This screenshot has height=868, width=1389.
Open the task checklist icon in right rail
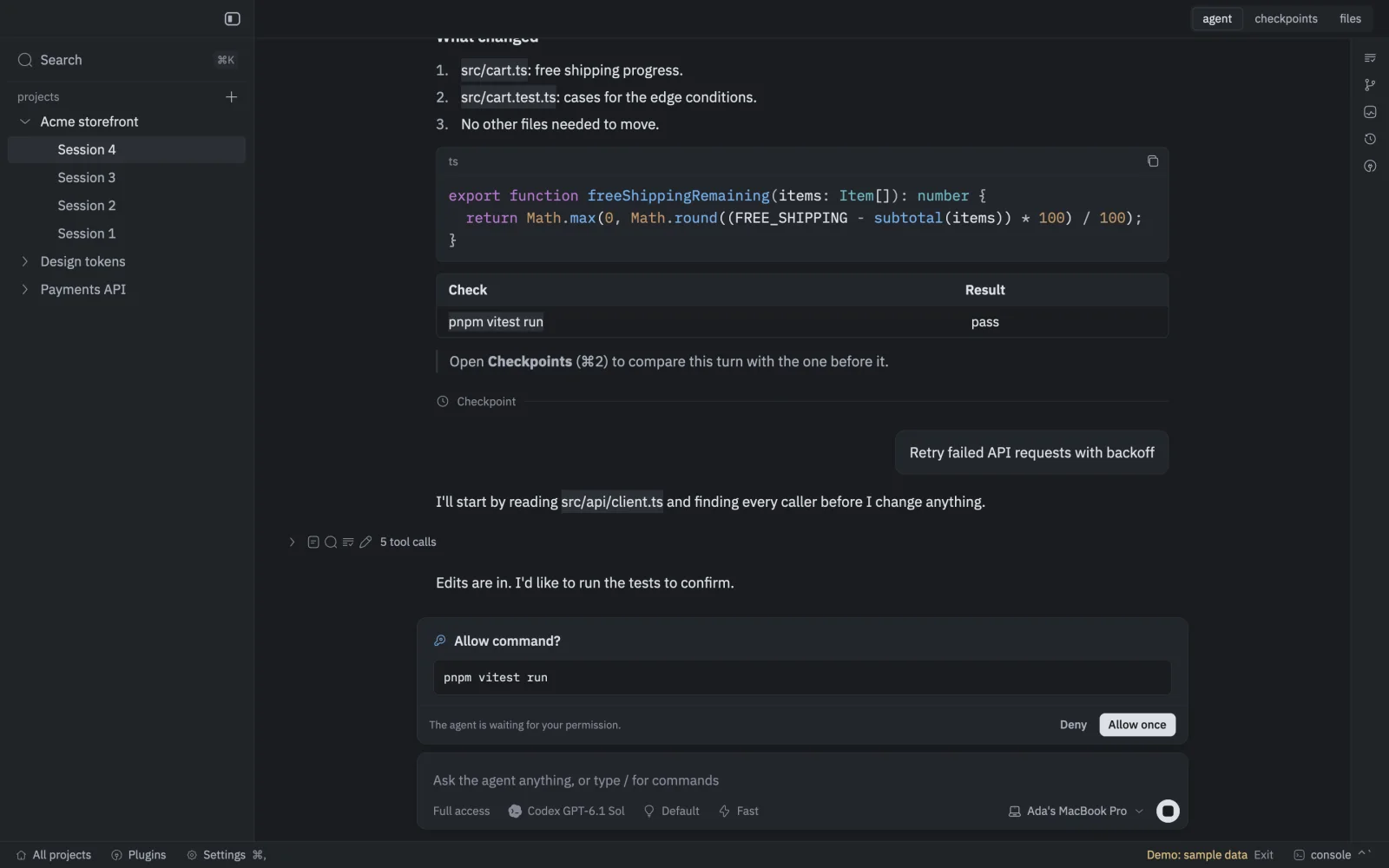(1370, 58)
